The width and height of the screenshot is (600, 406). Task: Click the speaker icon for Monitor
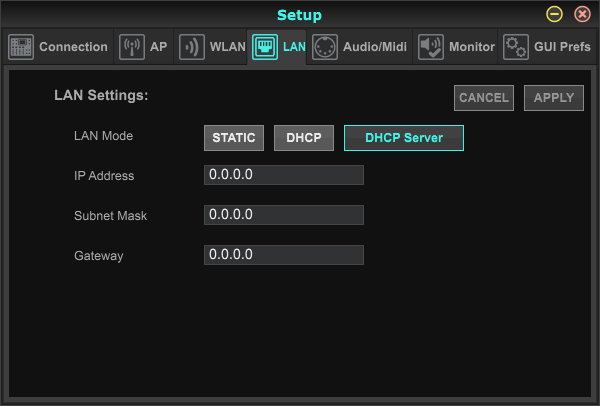point(430,47)
